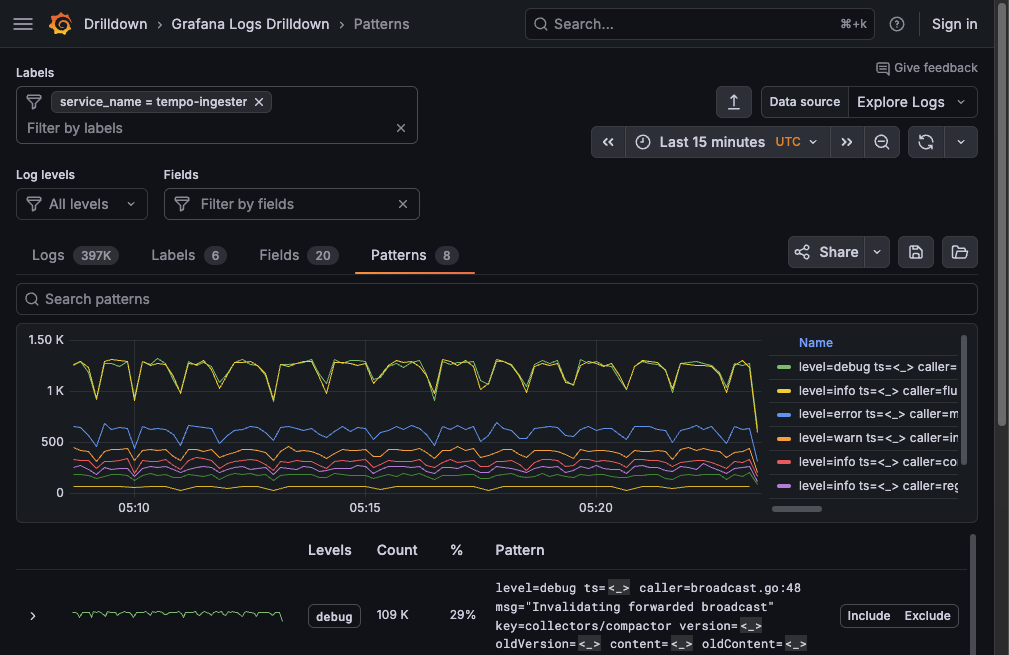Zoom out the time range with magnifier icon
The image size is (1009, 655).
tap(881, 141)
